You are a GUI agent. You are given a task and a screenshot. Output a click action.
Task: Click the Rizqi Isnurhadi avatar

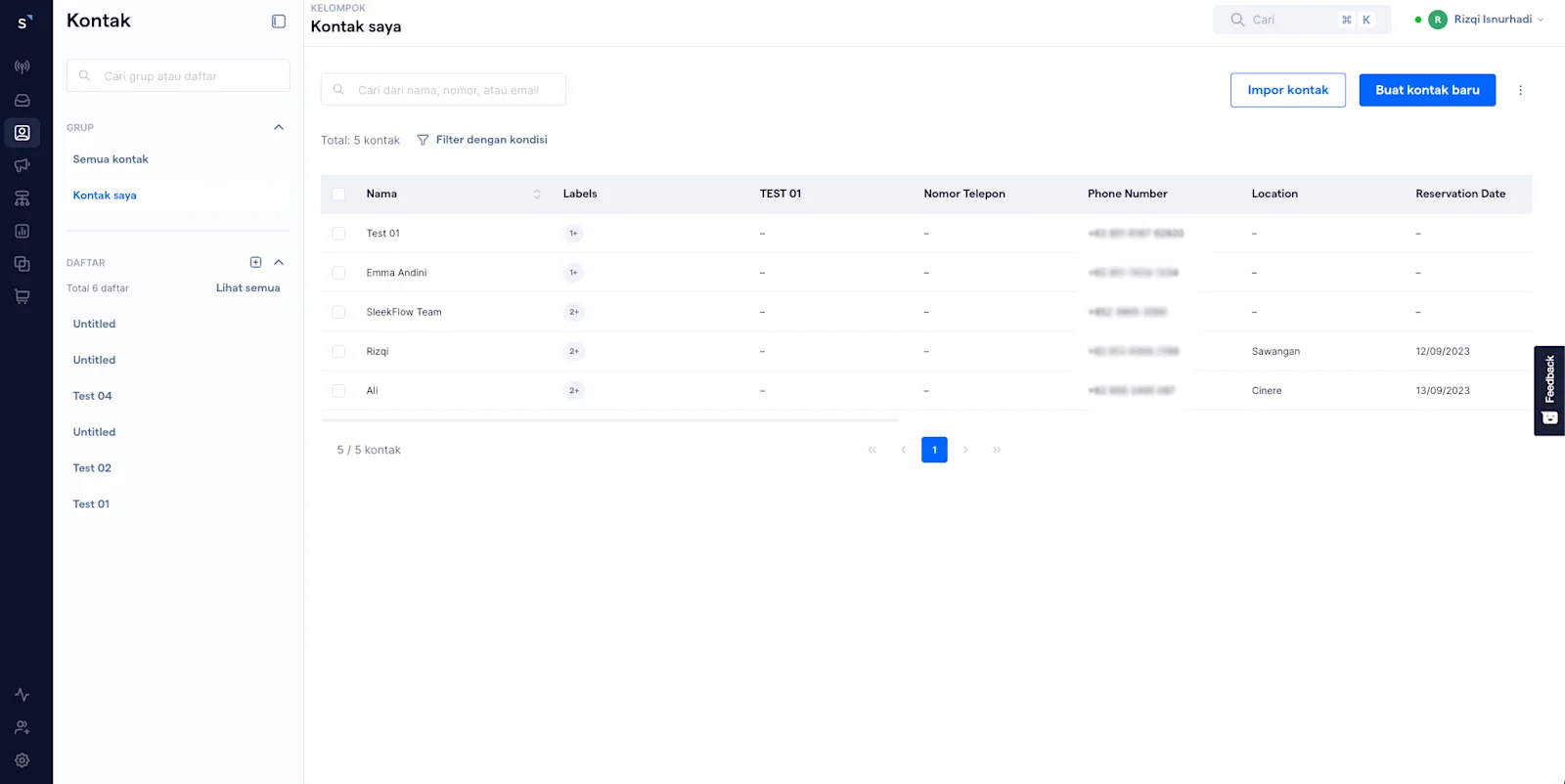click(x=1438, y=20)
